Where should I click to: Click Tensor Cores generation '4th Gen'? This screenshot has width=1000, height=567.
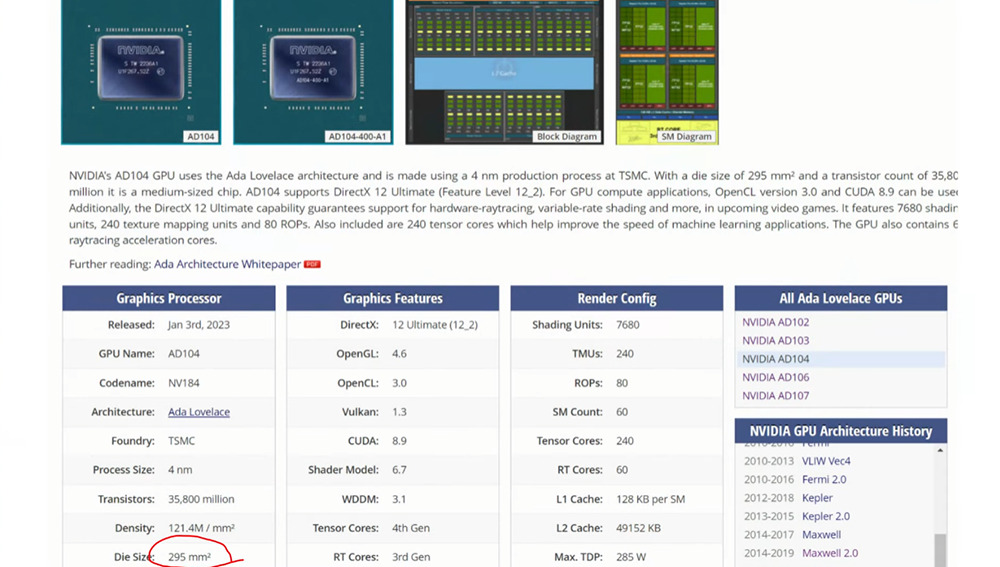[x=411, y=528]
